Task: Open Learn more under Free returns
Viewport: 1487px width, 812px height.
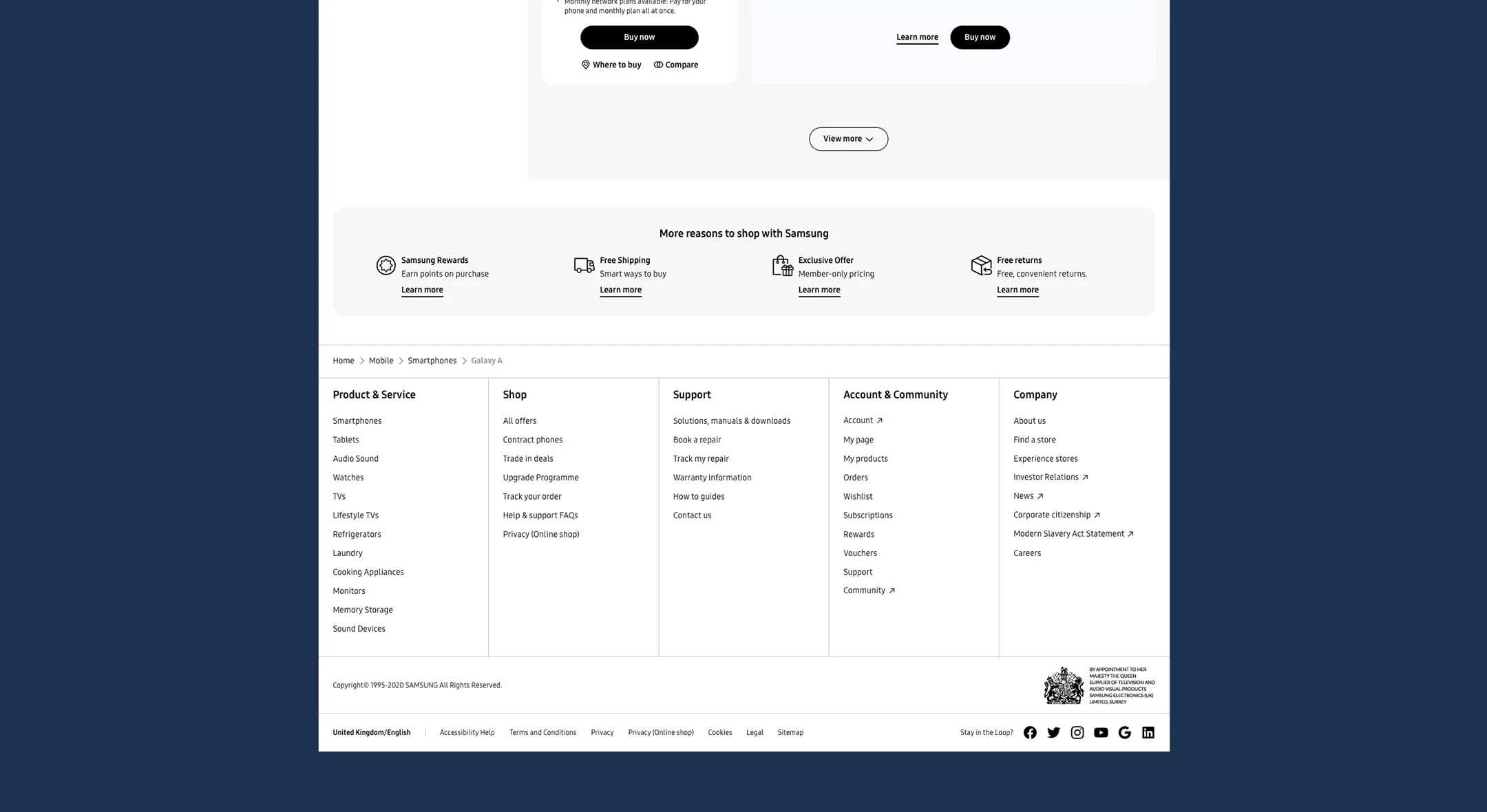Action: click(1017, 290)
